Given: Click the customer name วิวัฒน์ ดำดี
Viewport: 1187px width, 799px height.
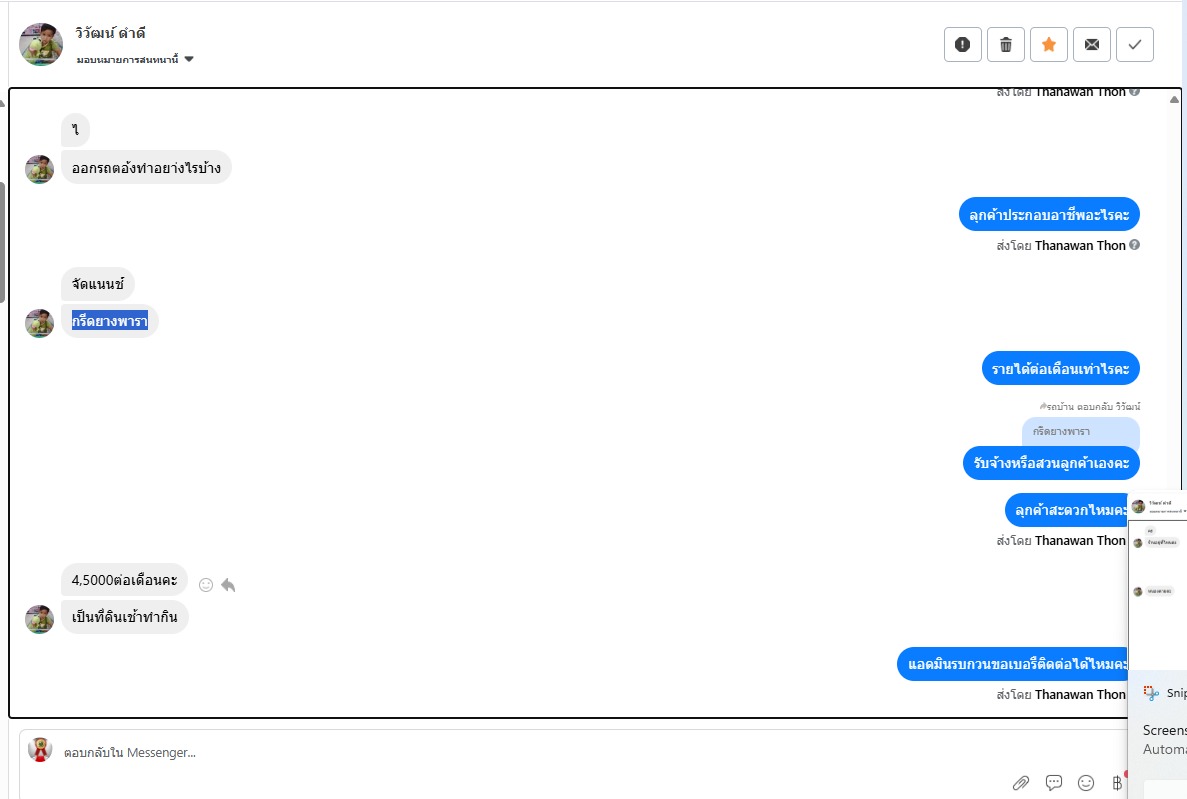Looking at the screenshot, I should 112,33.
